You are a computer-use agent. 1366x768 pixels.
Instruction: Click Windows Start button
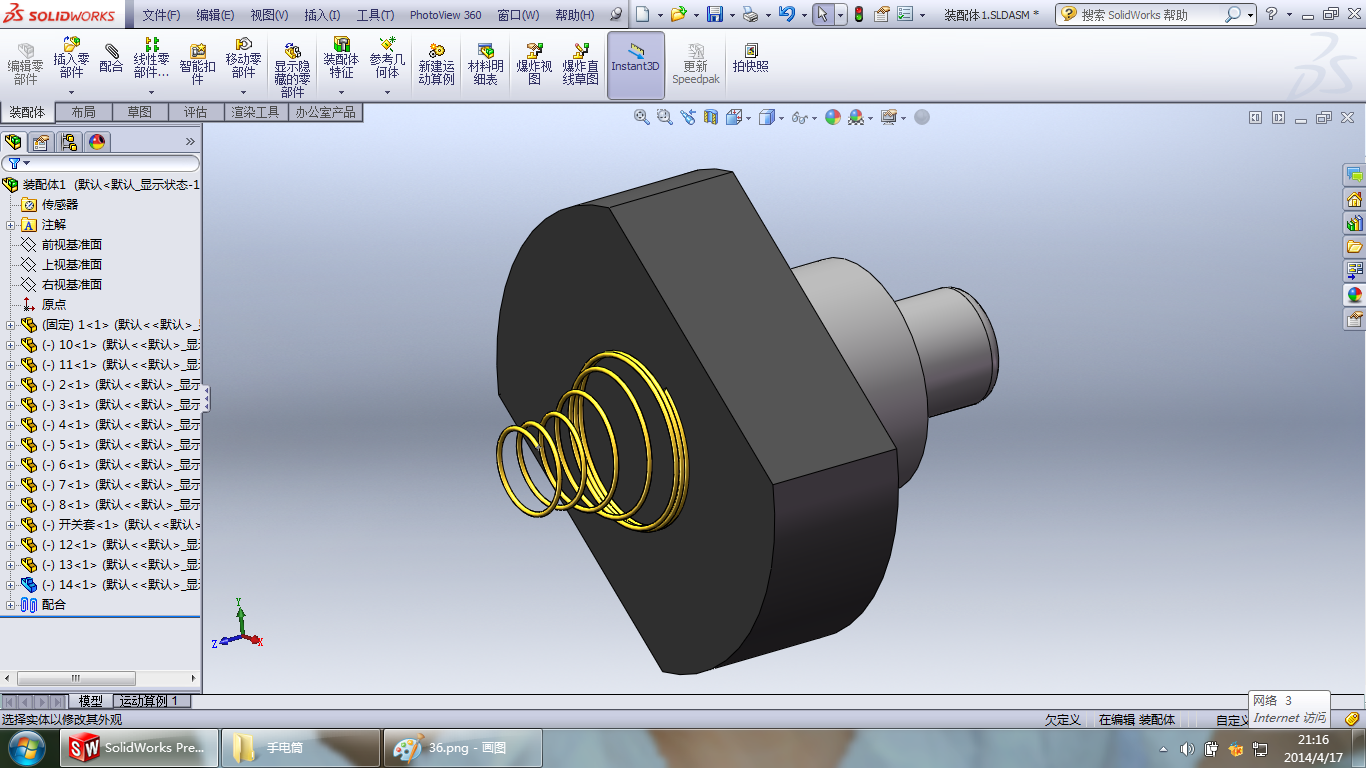[x=26, y=748]
